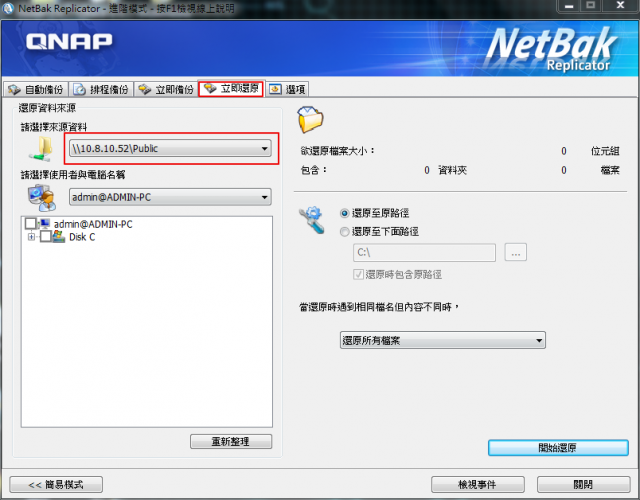Click the 立即備份 tab icon
Image resolution: width=640 pixels, height=500 pixels.
[144, 89]
